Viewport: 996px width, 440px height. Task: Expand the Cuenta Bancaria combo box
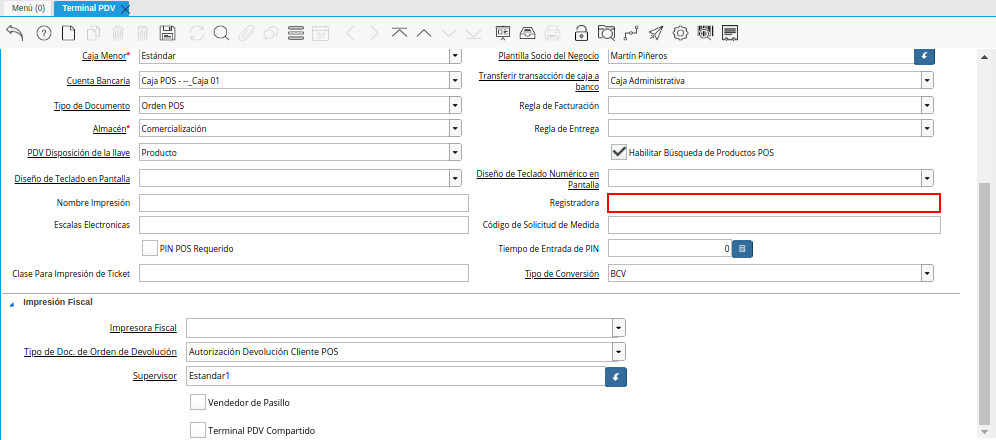[455, 81]
